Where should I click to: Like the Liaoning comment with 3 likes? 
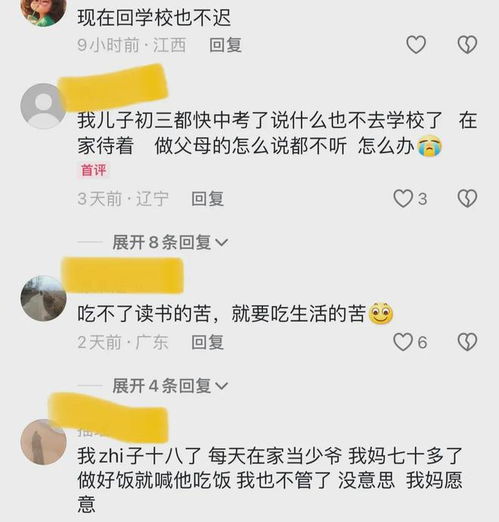(403, 199)
